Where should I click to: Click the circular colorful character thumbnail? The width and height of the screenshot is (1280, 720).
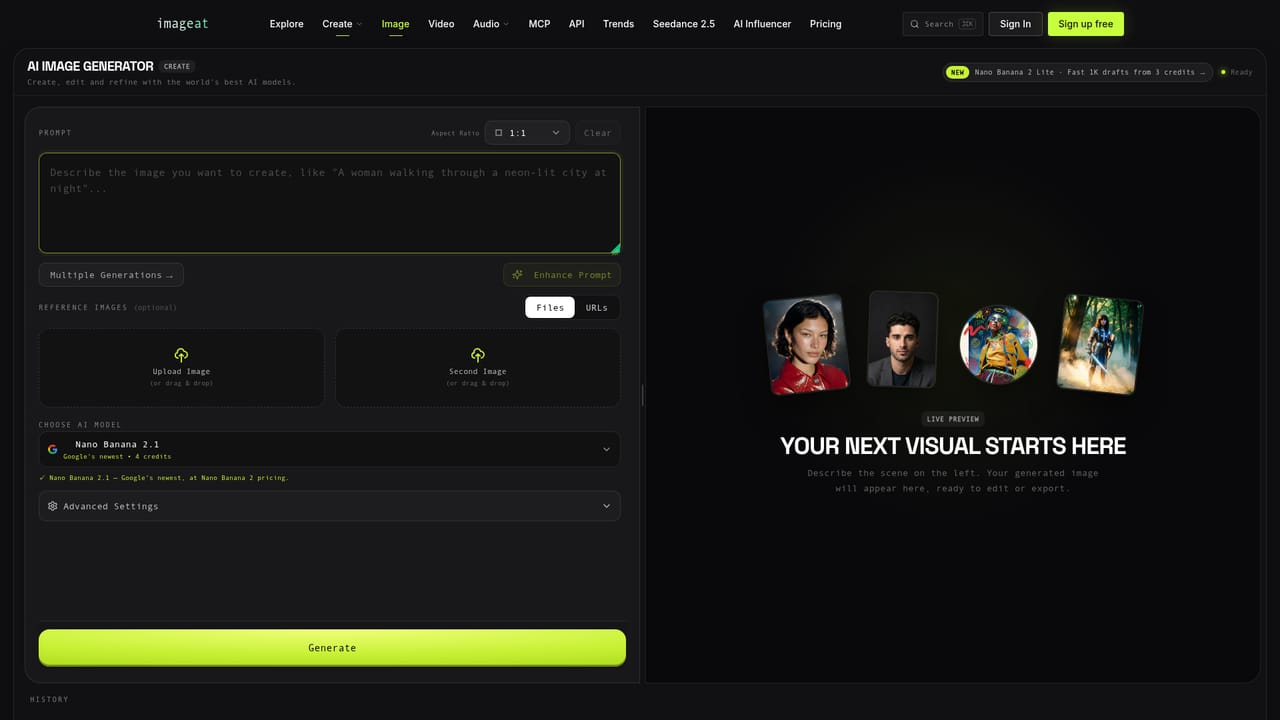(x=998, y=345)
